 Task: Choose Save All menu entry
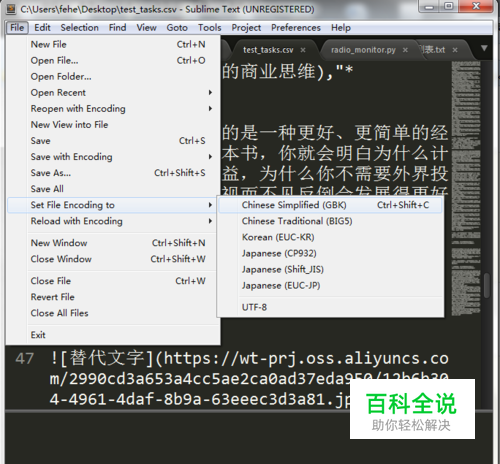tap(113, 189)
